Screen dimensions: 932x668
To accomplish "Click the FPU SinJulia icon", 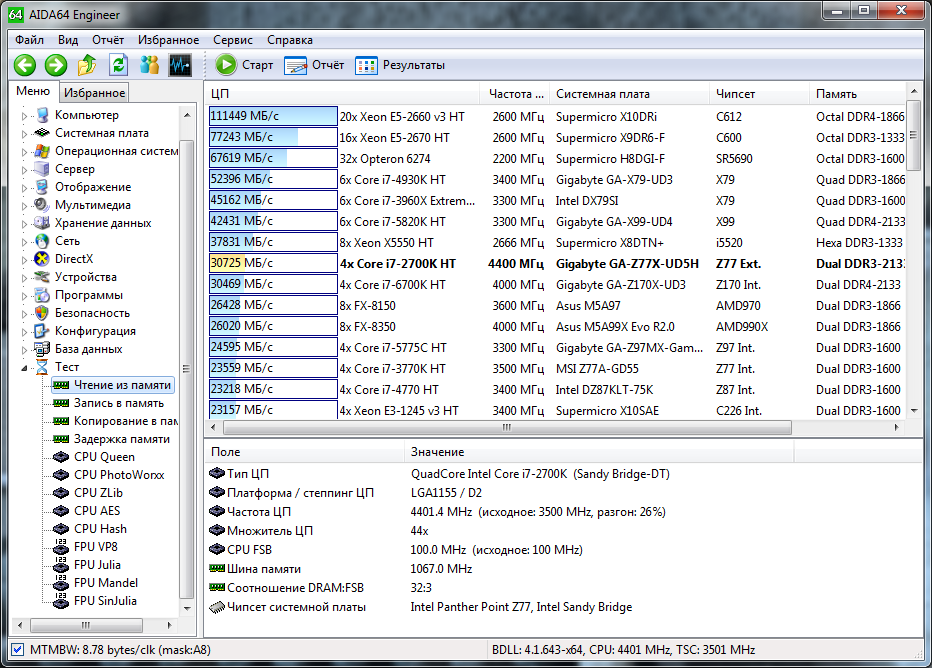I will pyautogui.click(x=61, y=600).
